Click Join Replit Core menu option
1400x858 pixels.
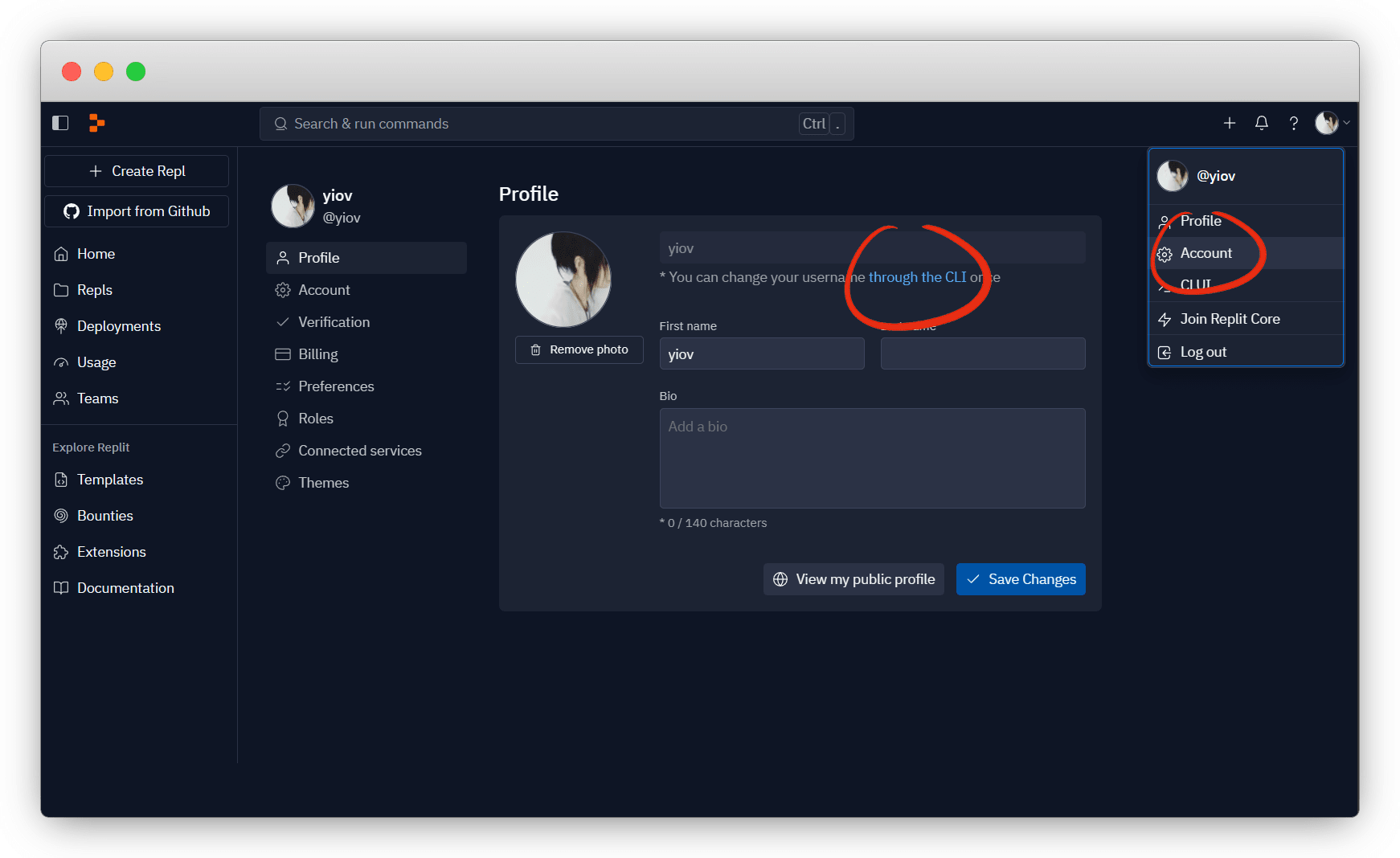point(1229,319)
